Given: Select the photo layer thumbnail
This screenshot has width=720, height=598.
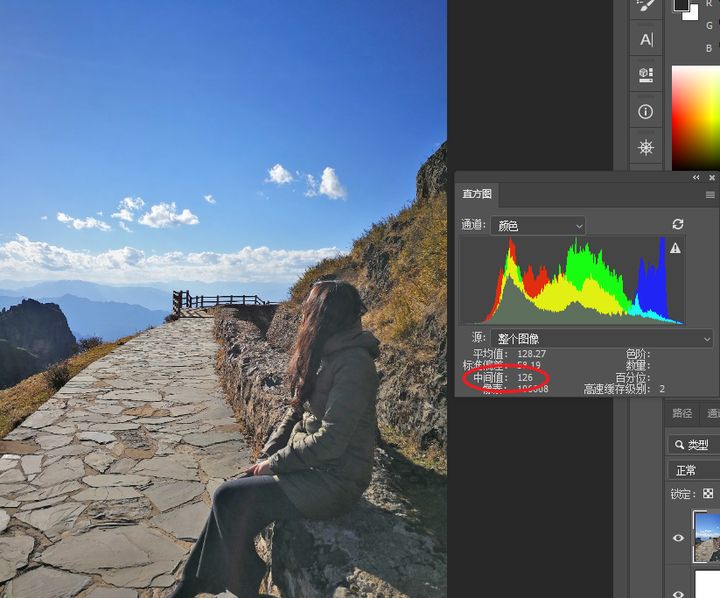Looking at the screenshot, I should tap(707, 537).
